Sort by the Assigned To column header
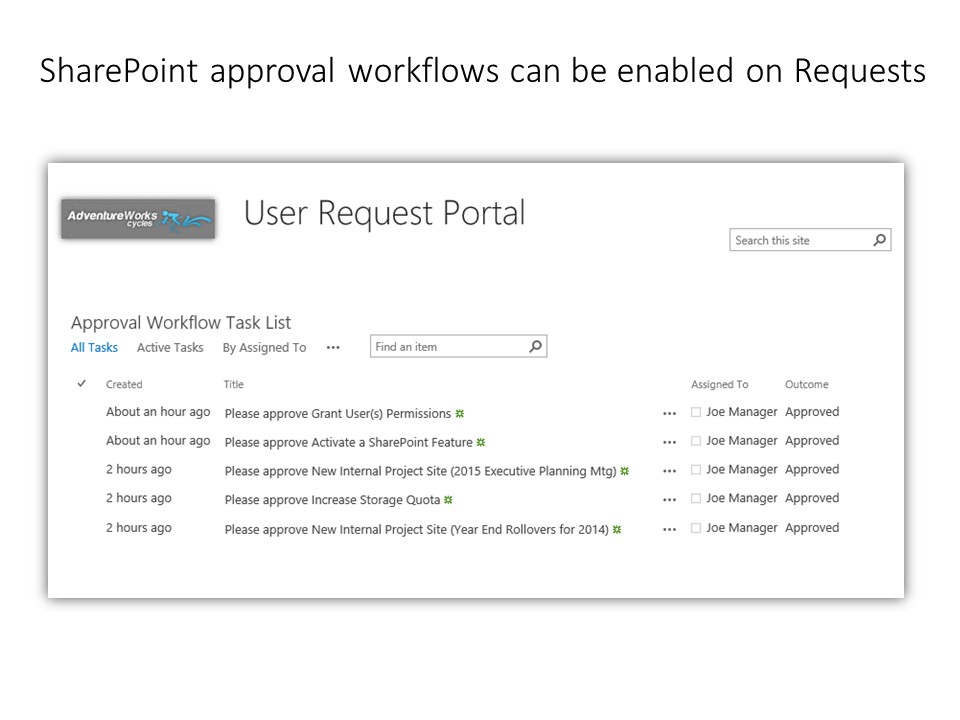The image size is (960, 720). pyautogui.click(x=720, y=384)
